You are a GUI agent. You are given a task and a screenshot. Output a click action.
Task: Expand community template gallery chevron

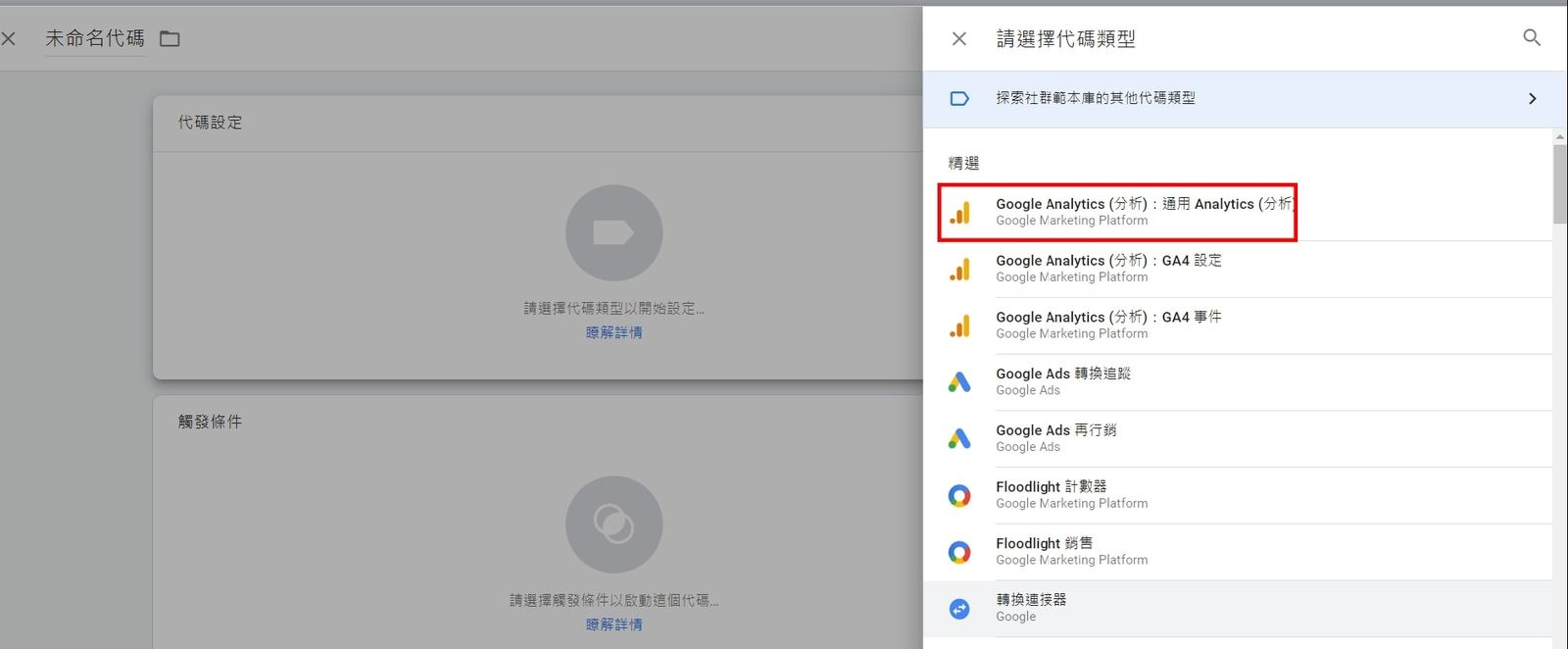[1533, 98]
